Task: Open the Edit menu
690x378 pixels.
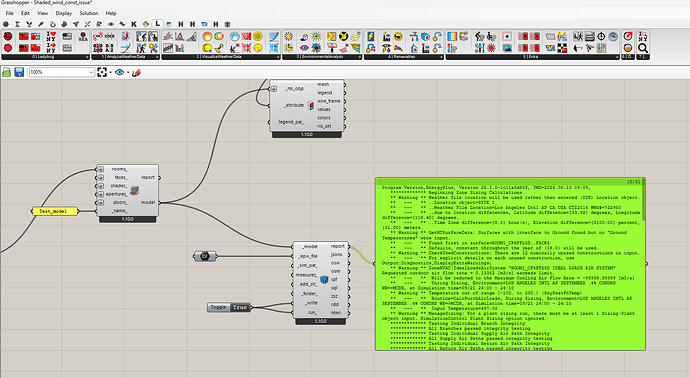Action: pyautogui.click(x=26, y=13)
